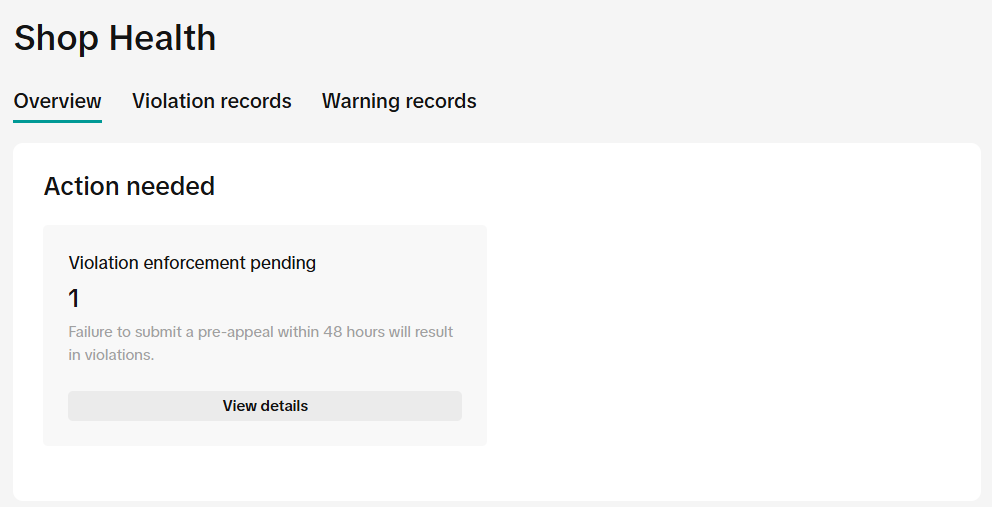Select the Overview tab

[x=57, y=101]
